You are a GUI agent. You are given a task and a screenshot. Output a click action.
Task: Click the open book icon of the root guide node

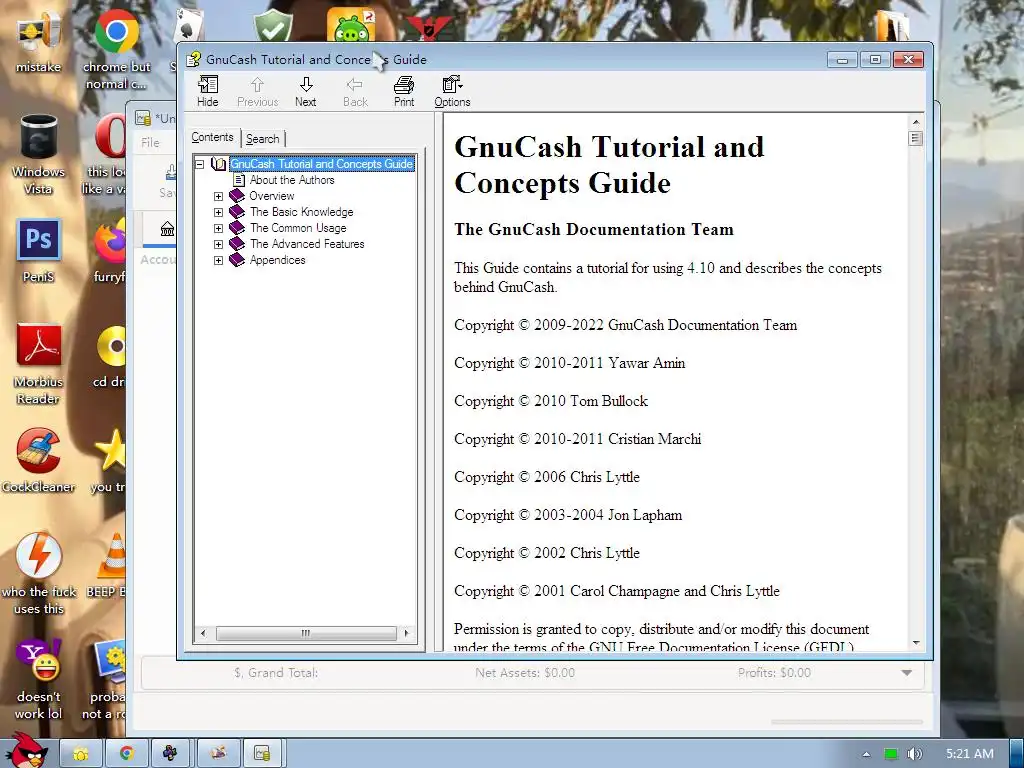point(219,164)
